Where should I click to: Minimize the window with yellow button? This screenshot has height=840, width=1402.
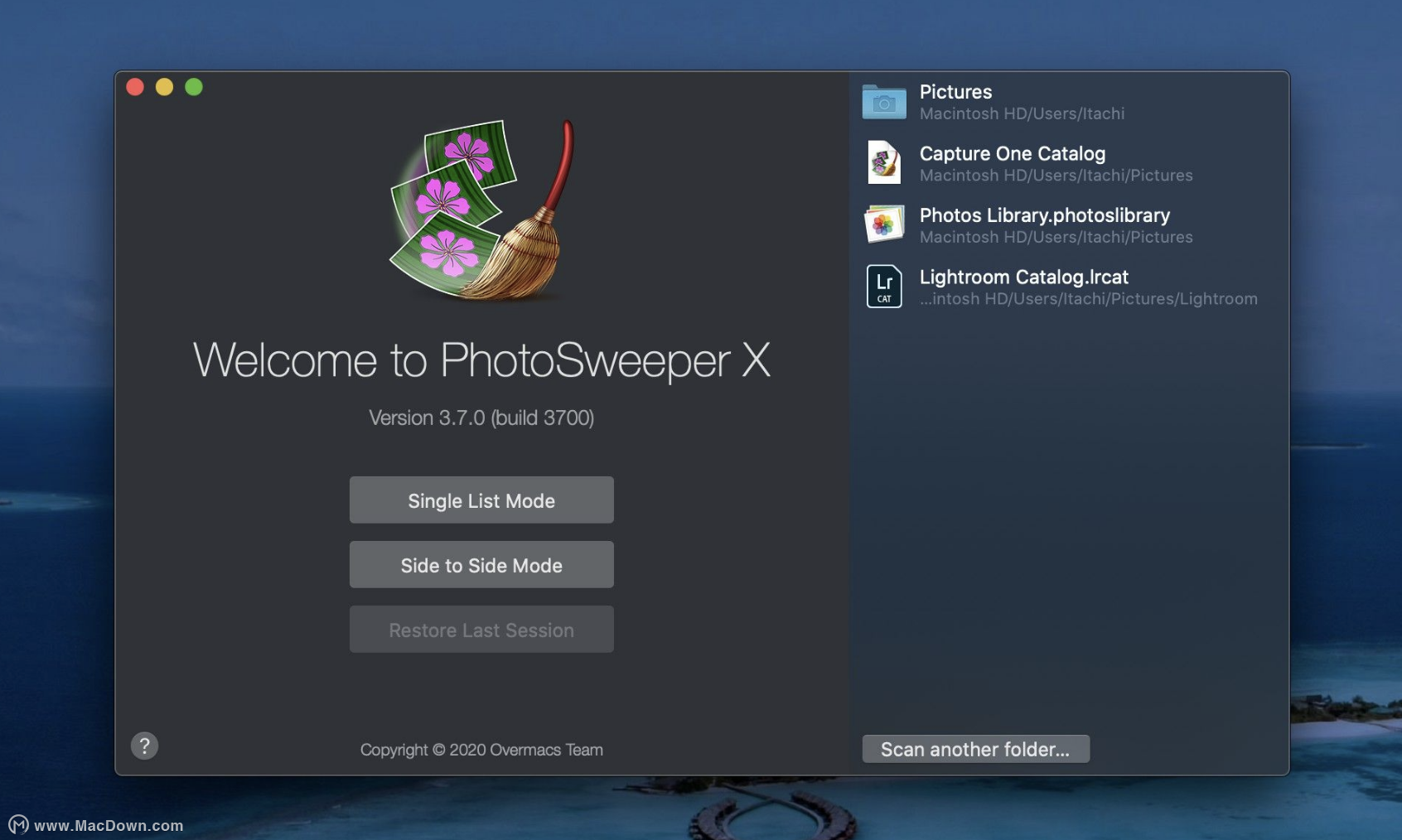164,87
